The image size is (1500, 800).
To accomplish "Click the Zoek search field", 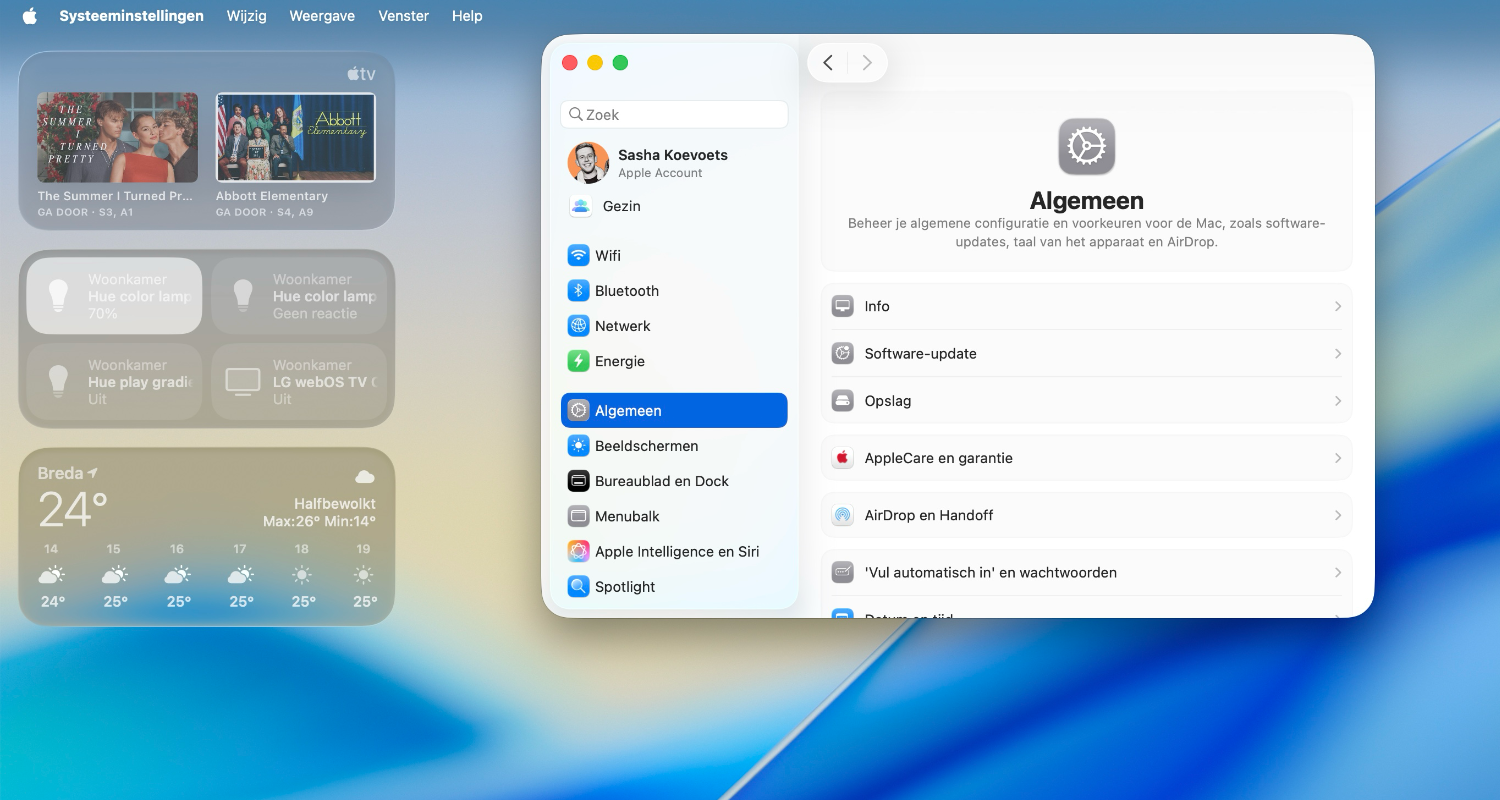I will [674, 114].
